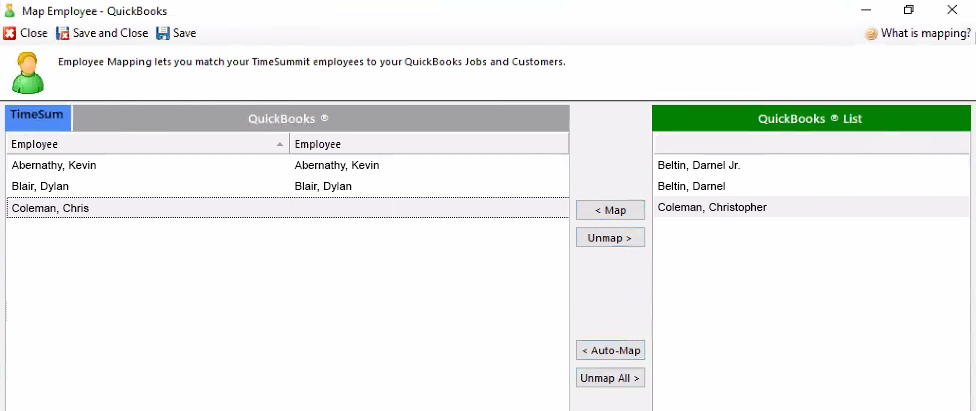Click the sort arrow in Employee header
The height and width of the screenshot is (411, 976).
tap(280, 144)
